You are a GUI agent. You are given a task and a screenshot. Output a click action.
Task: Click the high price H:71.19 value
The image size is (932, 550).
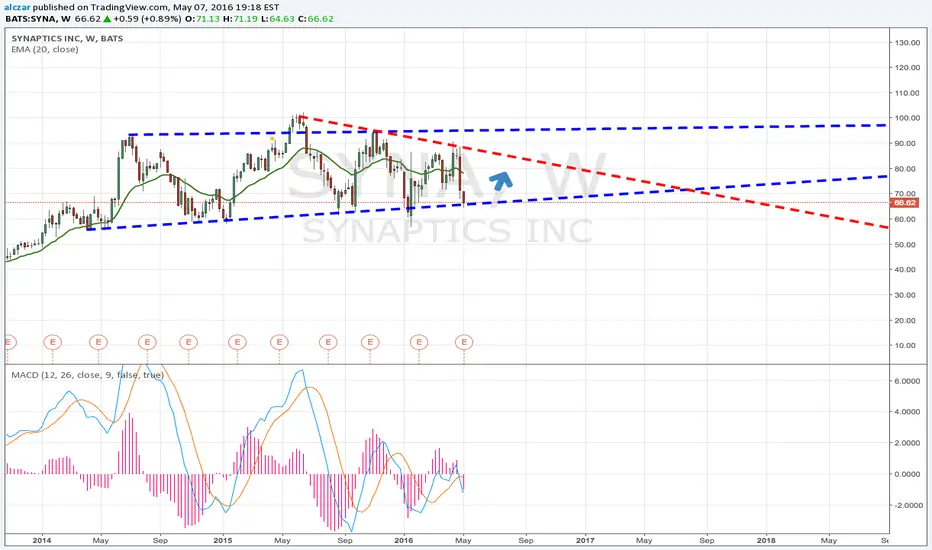(x=241, y=19)
